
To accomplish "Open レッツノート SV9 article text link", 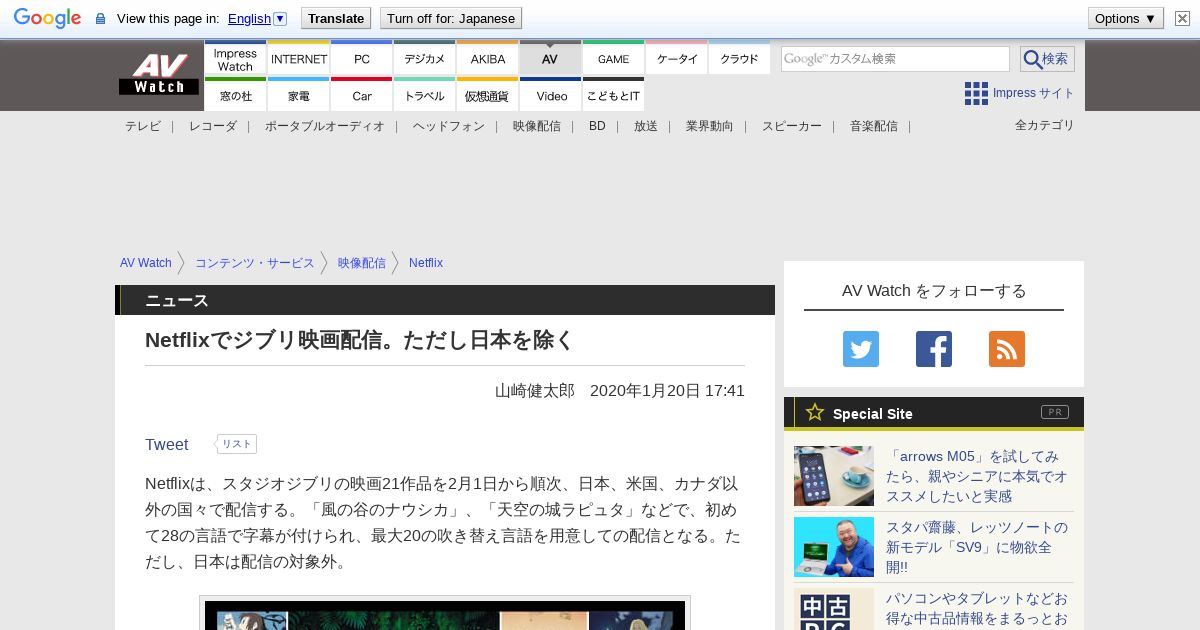I will (x=978, y=547).
